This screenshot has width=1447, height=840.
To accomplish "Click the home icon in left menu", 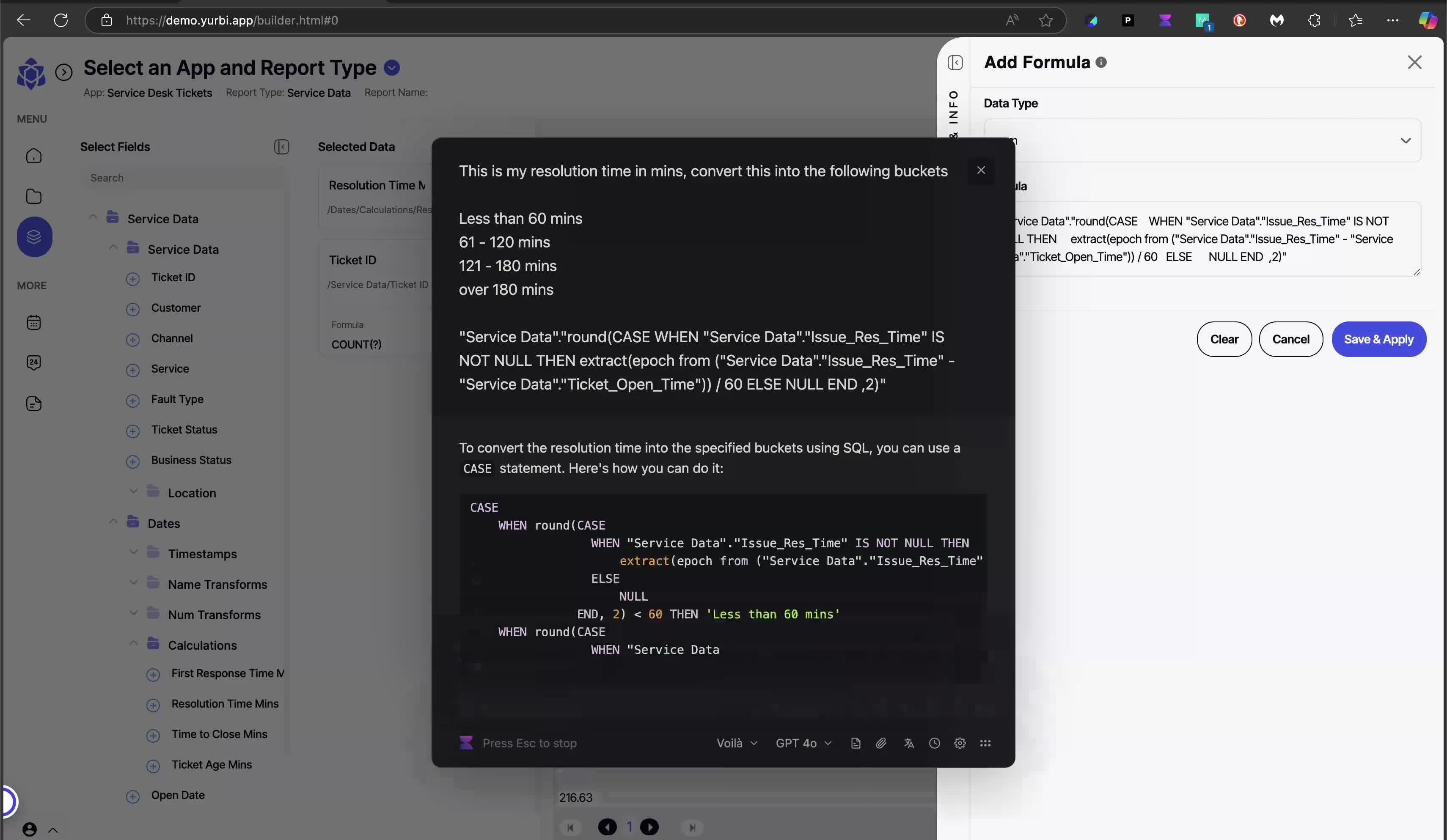I will [34, 156].
